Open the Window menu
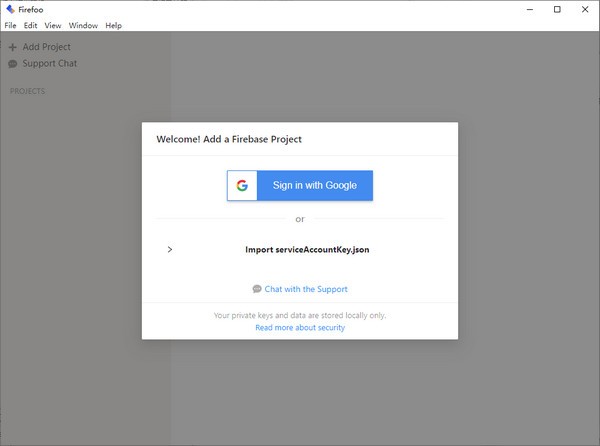600x446 pixels. pos(83,25)
